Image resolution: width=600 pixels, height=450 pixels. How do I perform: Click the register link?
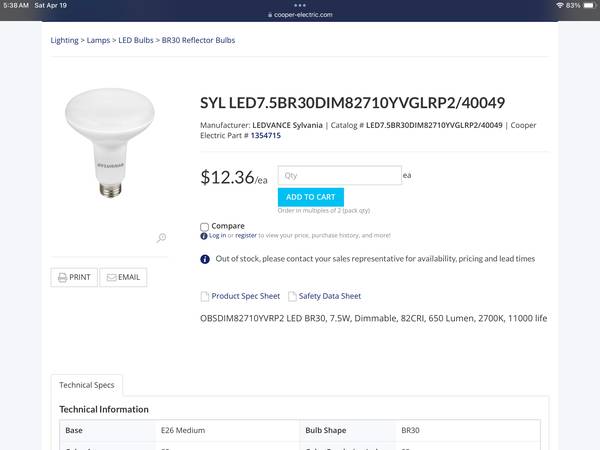click(245, 236)
